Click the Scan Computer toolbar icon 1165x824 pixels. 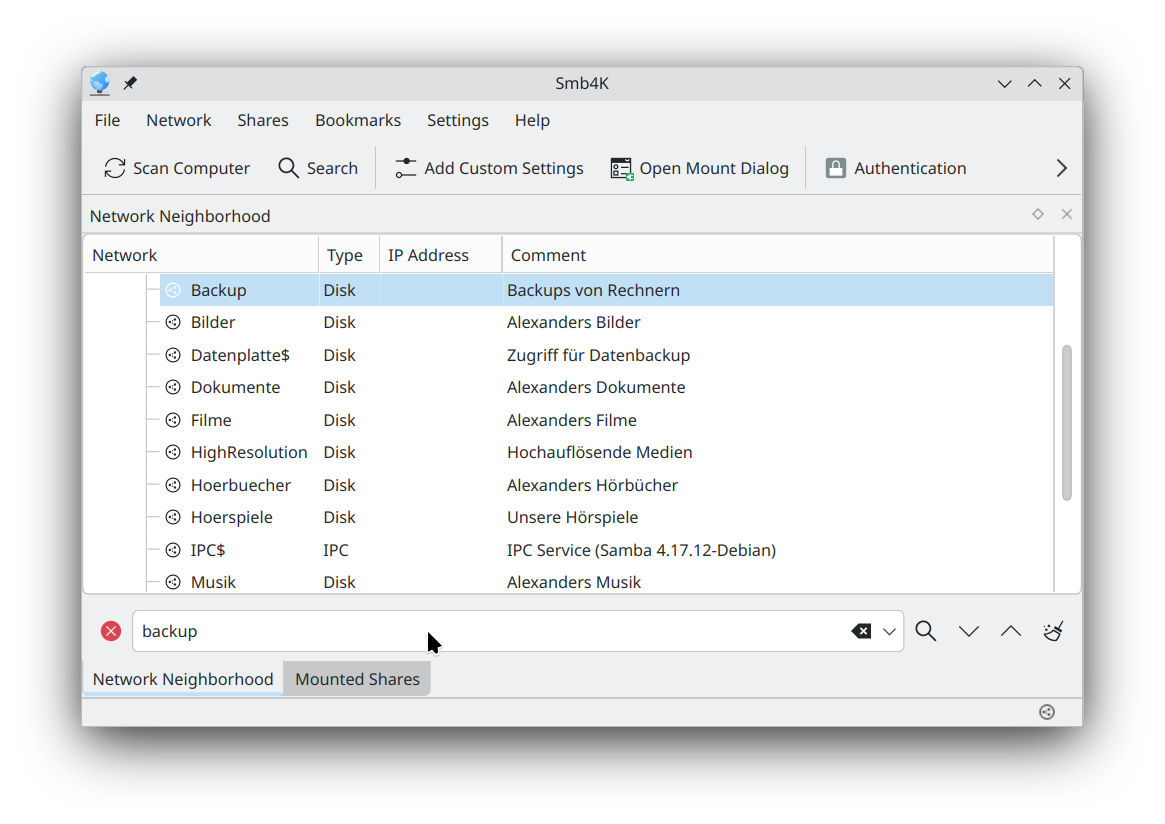click(x=115, y=168)
